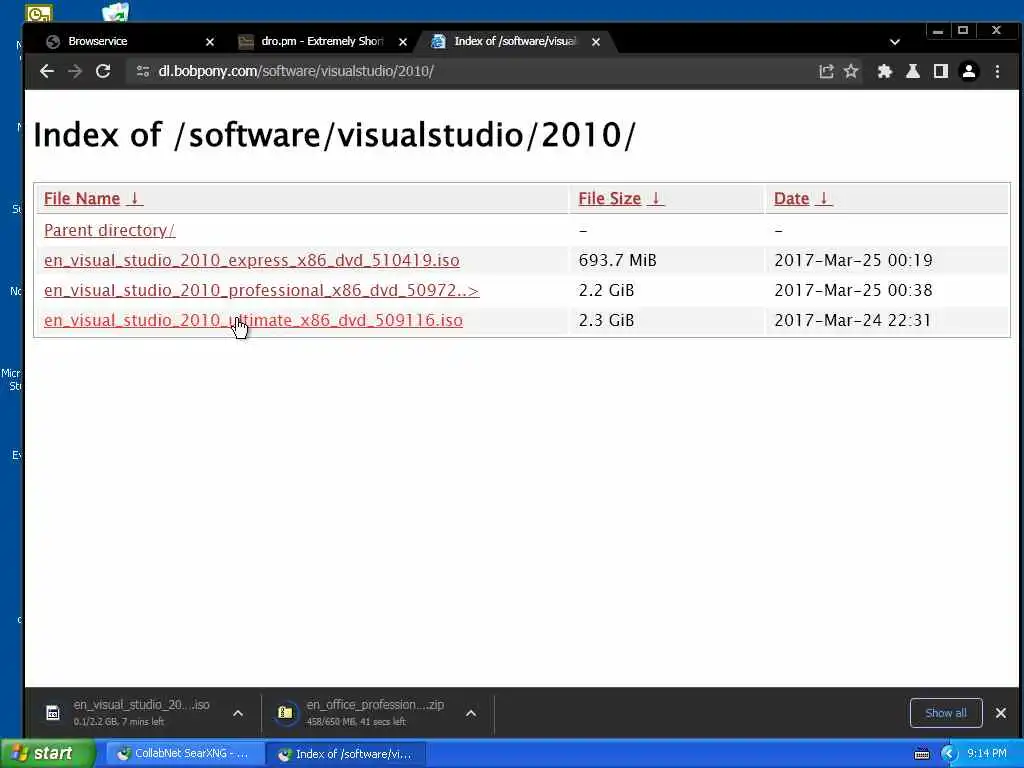Viewport: 1024px width, 768px height.
Task: Click the date 2017-Mar-25 00:19
Action: tap(853, 261)
